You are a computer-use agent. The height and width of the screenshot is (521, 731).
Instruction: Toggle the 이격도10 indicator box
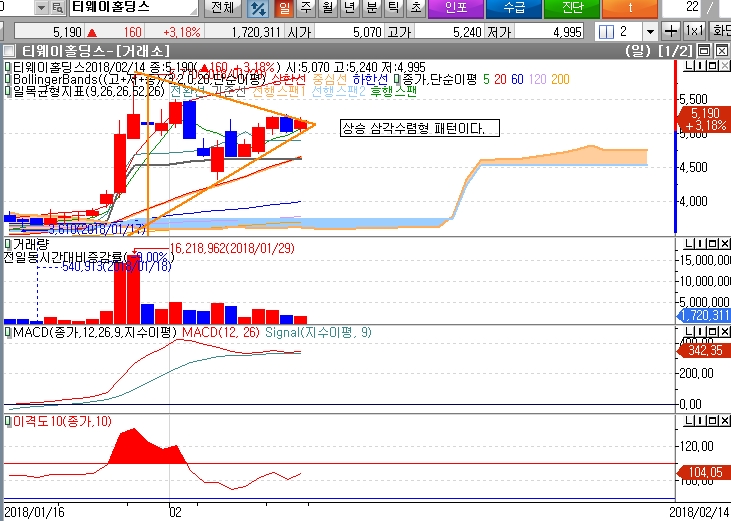[x=7, y=421]
